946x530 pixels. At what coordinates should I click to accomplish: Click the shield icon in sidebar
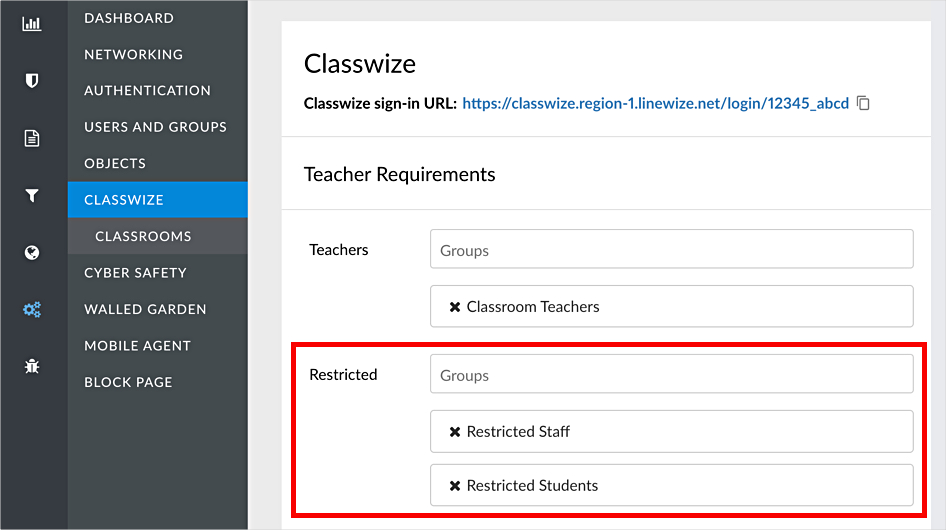(x=32, y=80)
